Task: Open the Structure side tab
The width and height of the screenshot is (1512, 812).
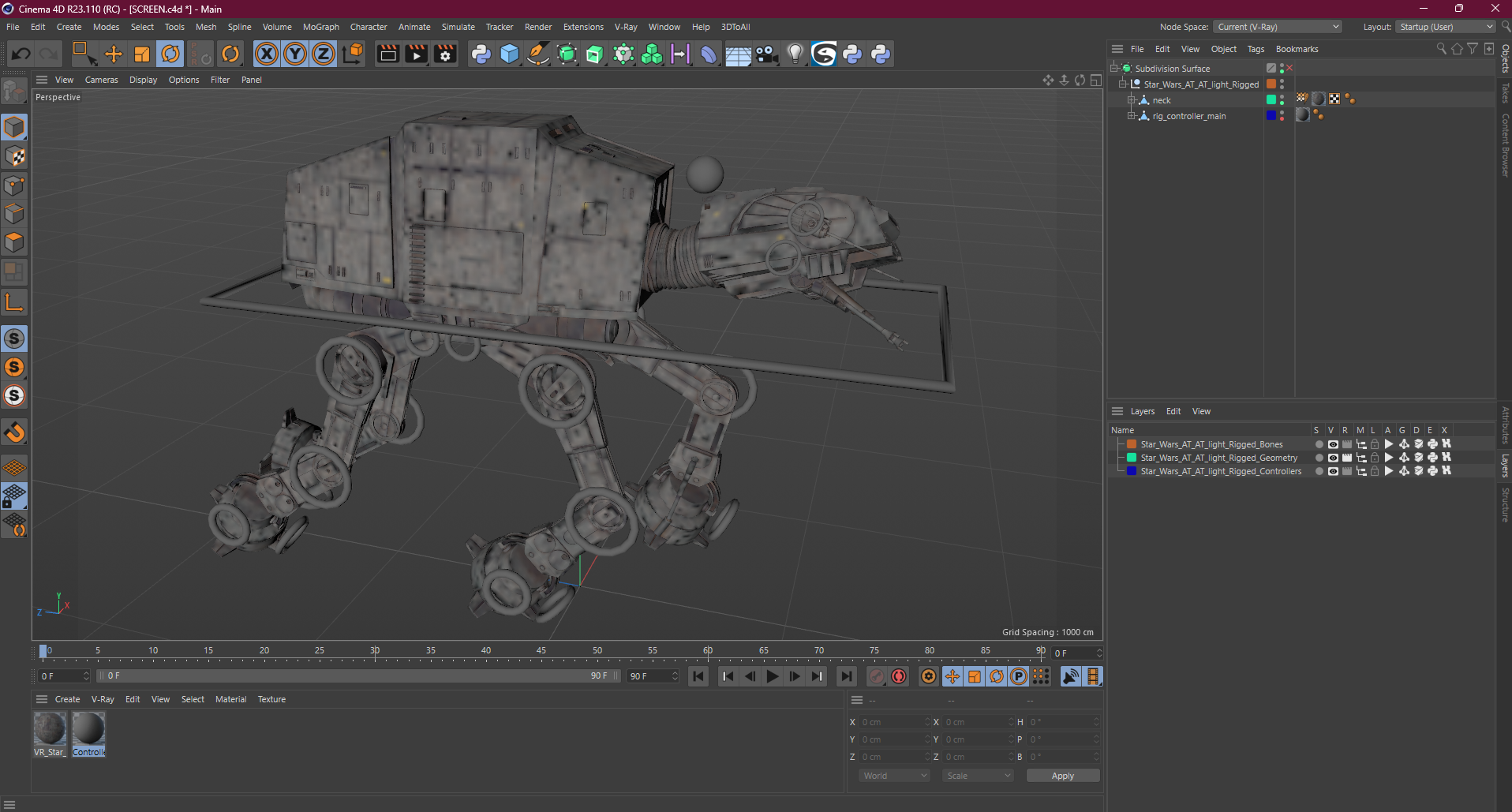Action: click(1505, 505)
